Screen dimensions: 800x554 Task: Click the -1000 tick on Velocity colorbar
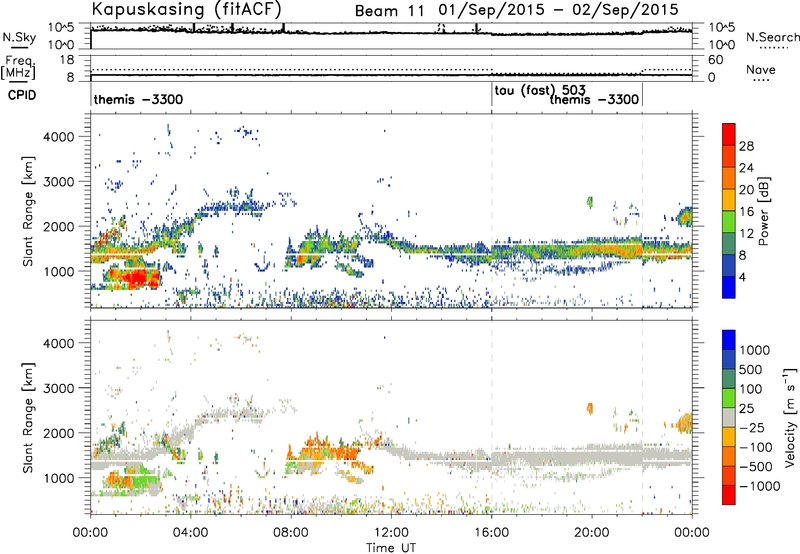pos(759,486)
